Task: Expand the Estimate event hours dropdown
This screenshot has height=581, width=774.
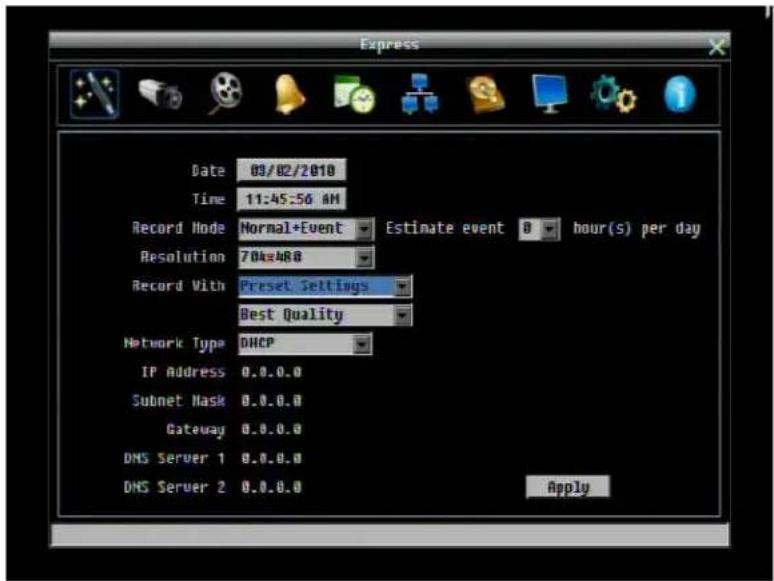Action: click(x=549, y=229)
